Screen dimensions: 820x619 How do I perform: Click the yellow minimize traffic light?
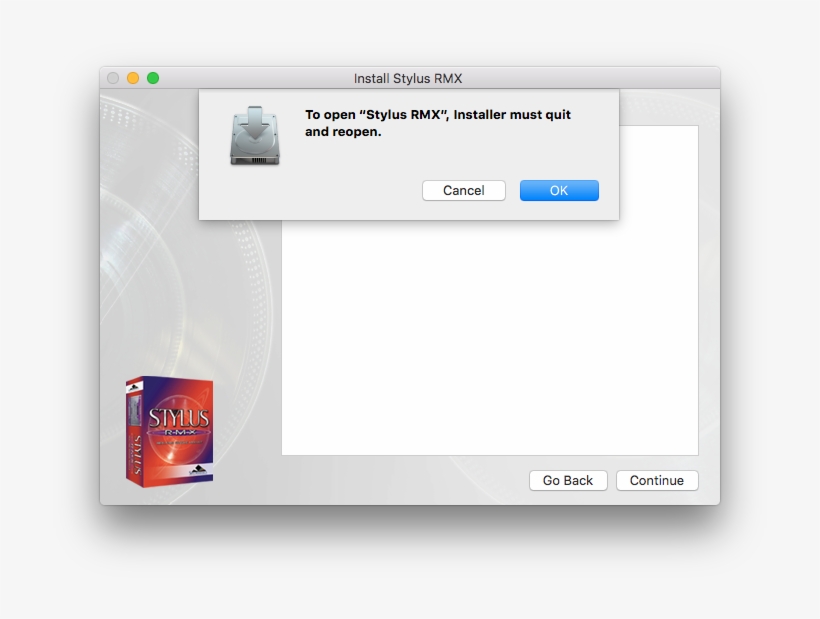[x=133, y=76]
